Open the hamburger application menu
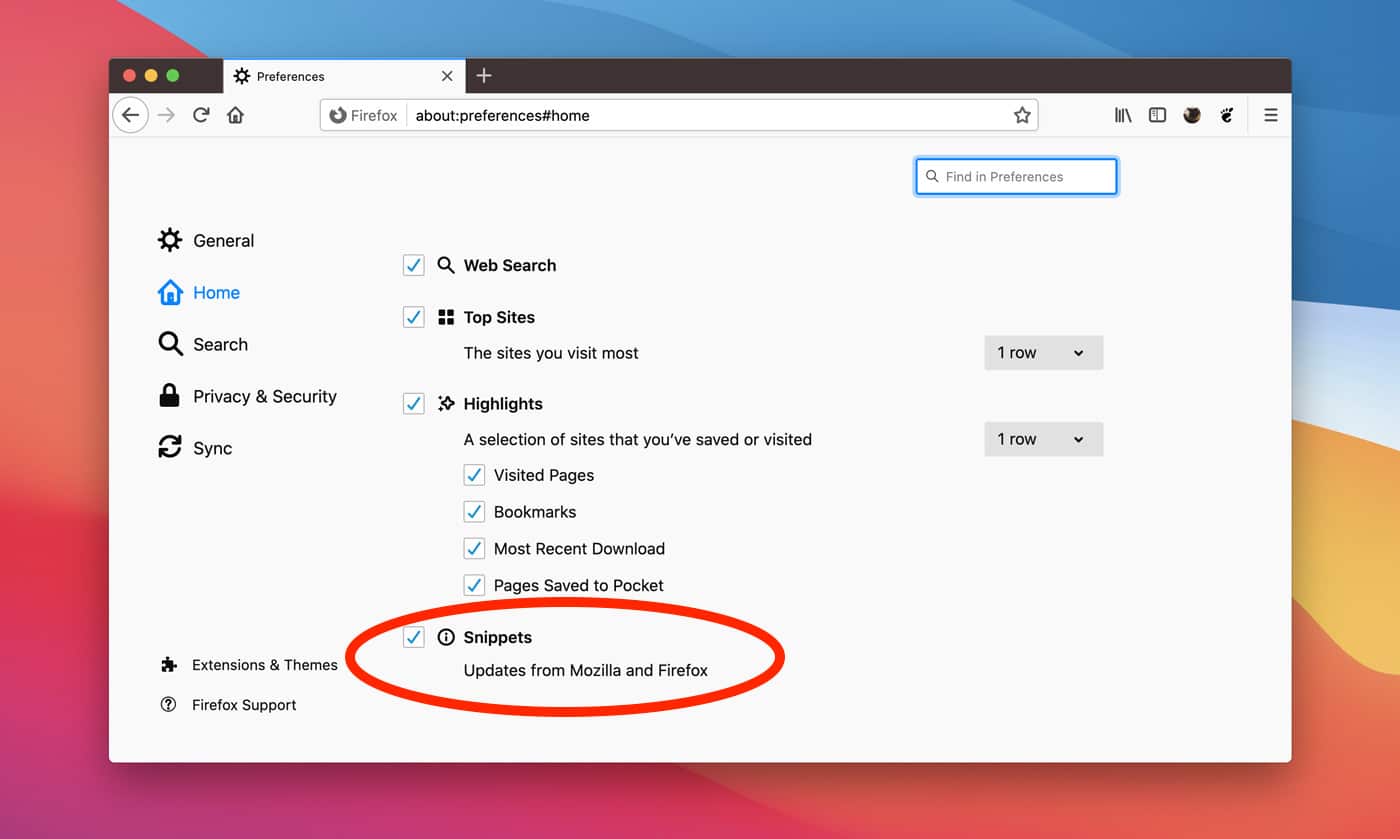 tap(1271, 115)
